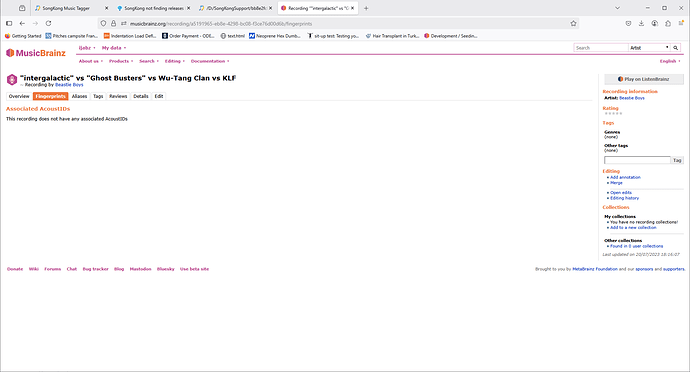
Task: Click the tag entry input field
Action: (637, 160)
